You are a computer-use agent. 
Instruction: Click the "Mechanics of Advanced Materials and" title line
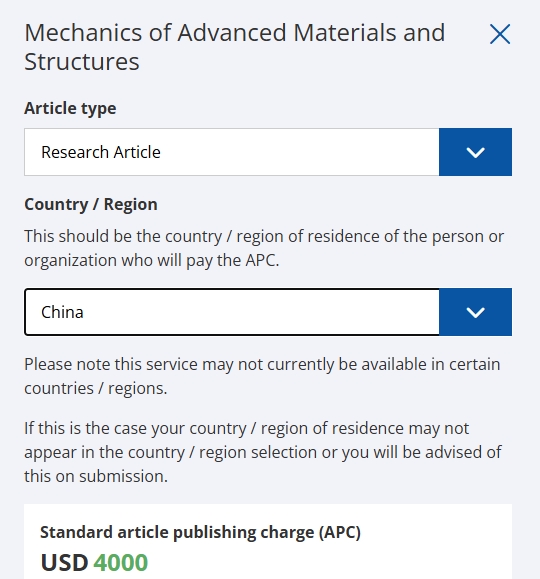pyautogui.click(x=235, y=32)
